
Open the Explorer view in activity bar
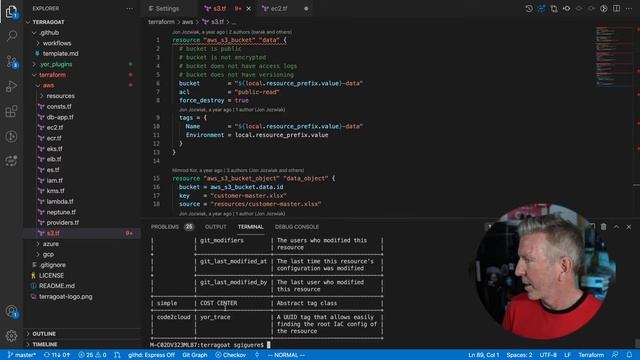pos(11,11)
